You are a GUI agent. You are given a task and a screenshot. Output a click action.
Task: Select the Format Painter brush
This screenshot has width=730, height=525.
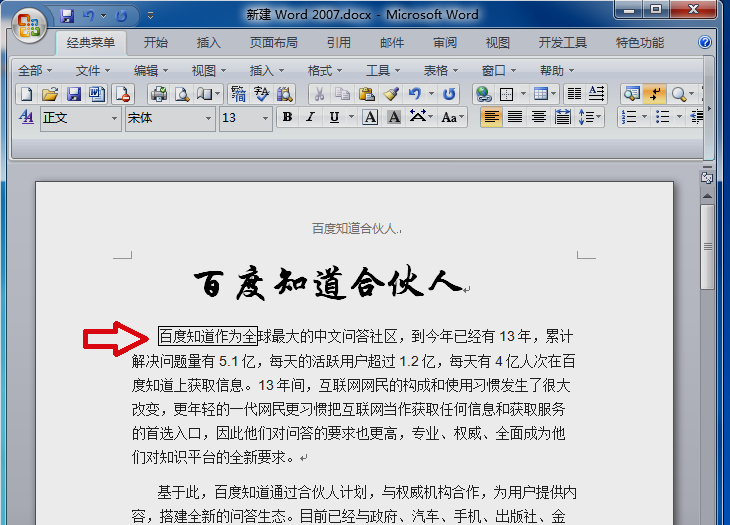[x=391, y=94]
